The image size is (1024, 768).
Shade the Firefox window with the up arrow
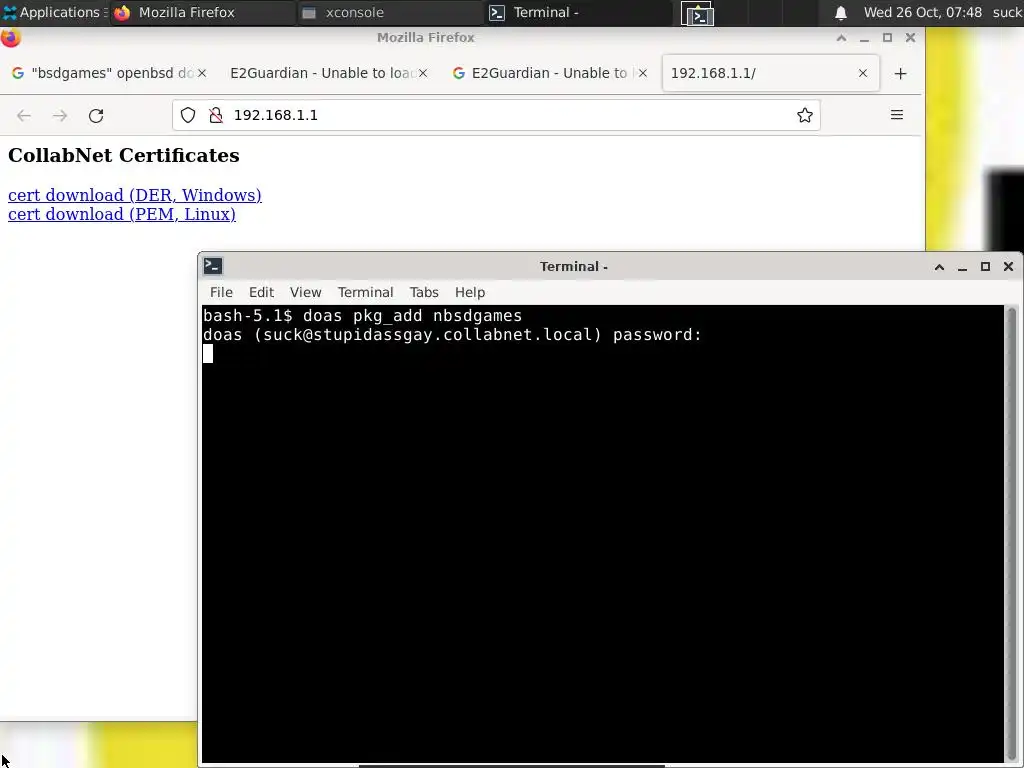(x=841, y=38)
